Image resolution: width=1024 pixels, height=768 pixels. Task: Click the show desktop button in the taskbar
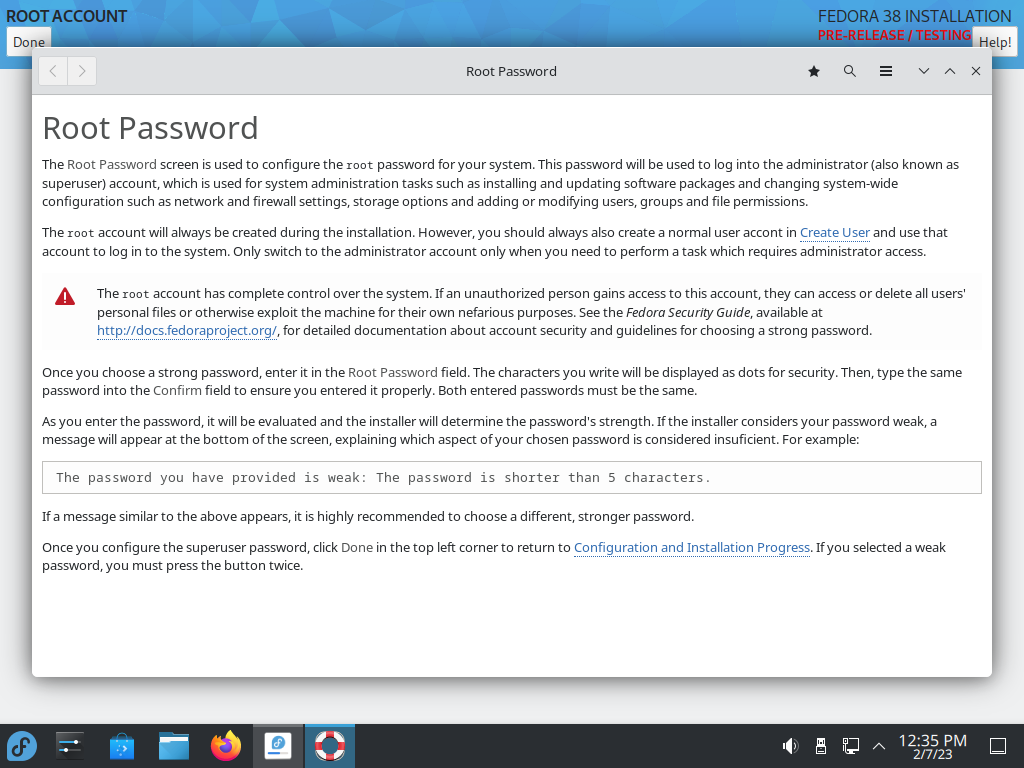(998, 746)
